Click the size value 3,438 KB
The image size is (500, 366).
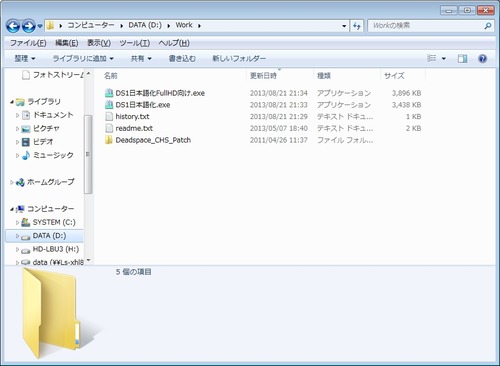click(406, 105)
